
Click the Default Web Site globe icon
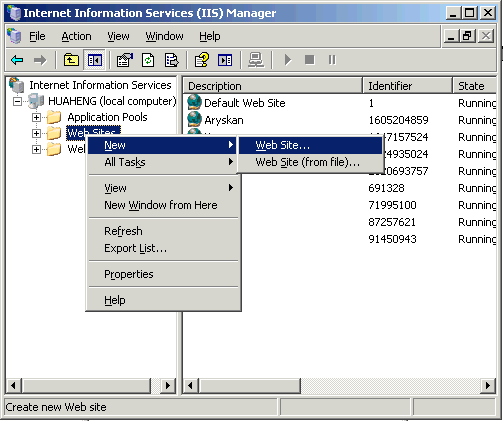tap(194, 102)
